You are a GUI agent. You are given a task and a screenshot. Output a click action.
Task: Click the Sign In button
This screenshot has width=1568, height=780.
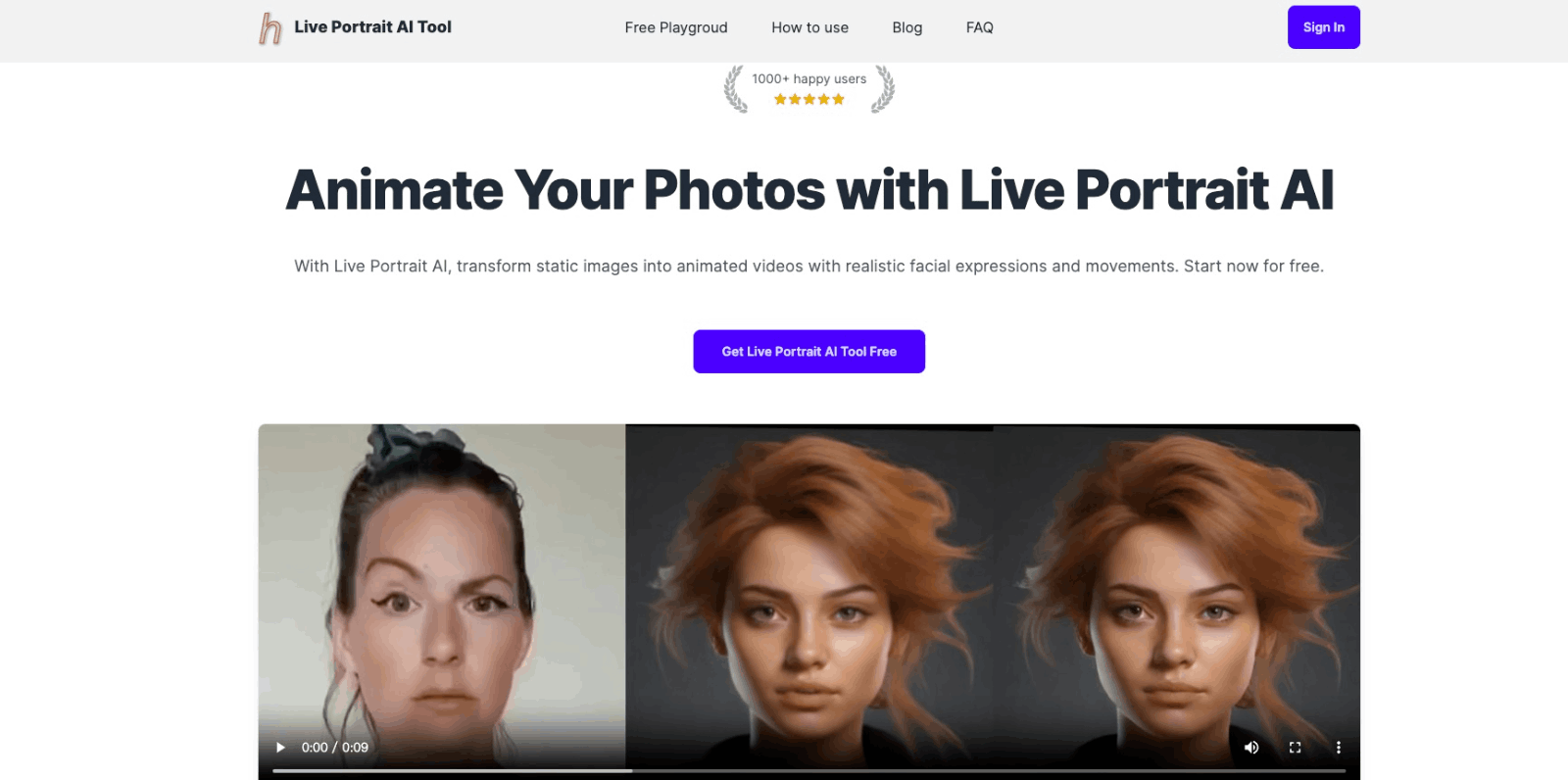(1324, 27)
